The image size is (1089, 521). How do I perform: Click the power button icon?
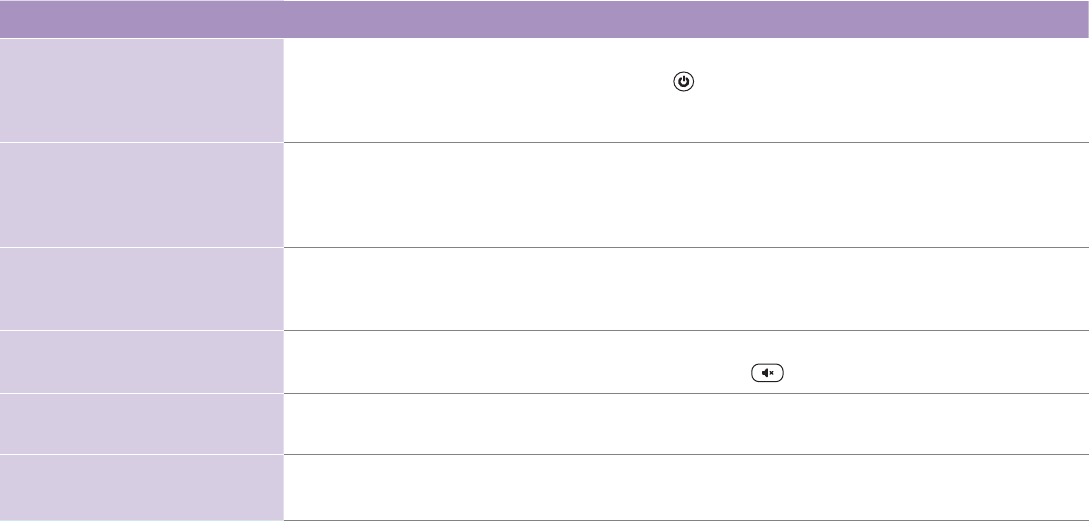683,82
